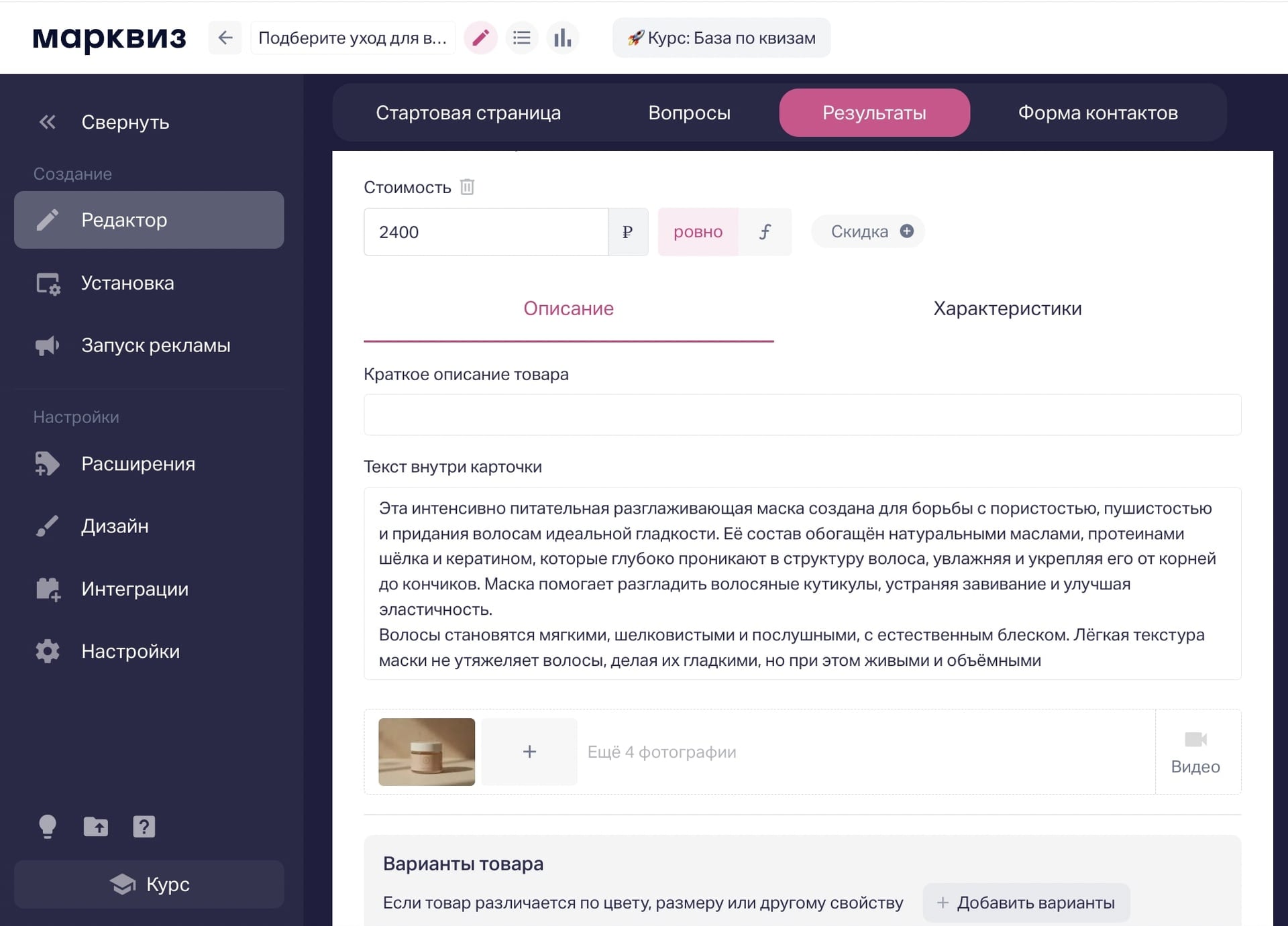The image size is (1288, 926).
Task: Open the quiz statistics bar chart icon
Action: [x=563, y=38]
